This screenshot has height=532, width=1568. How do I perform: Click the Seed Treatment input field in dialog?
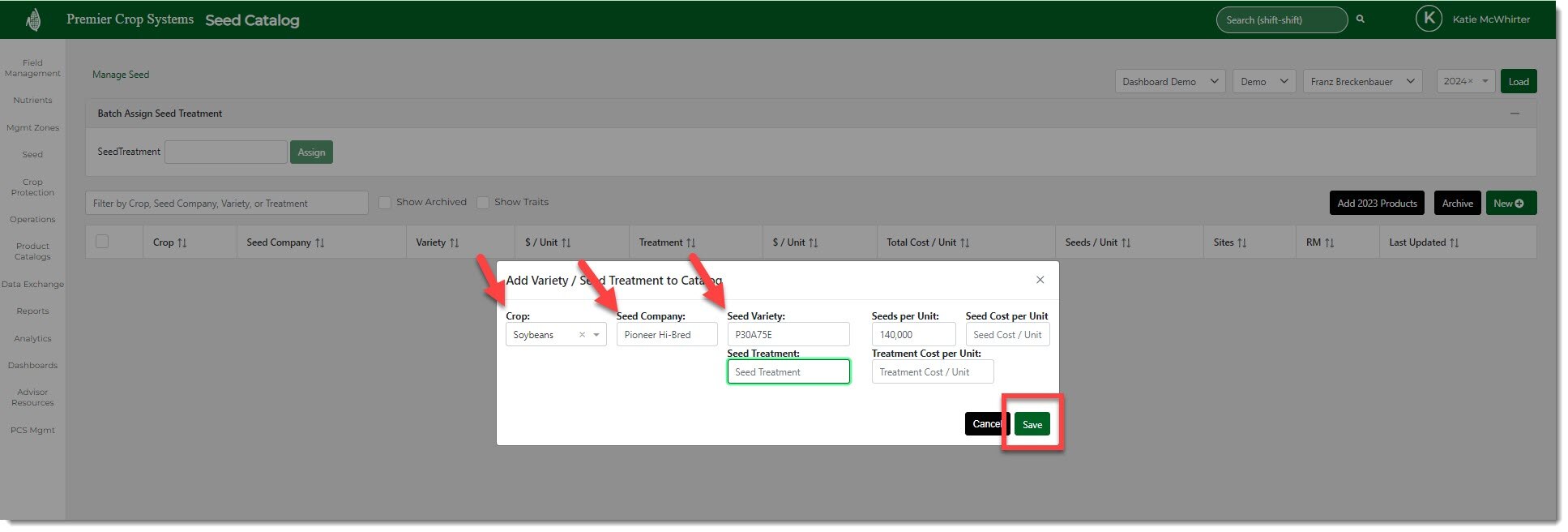788,372
